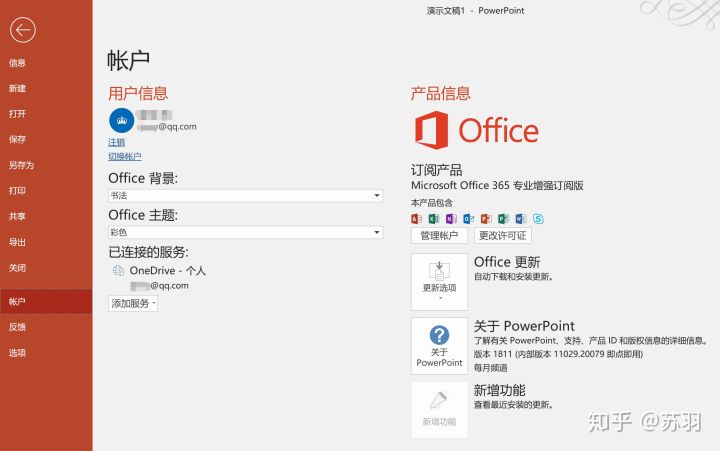
Task: Click the '每月频道' channel text
Action: click(x=490, y=368)
